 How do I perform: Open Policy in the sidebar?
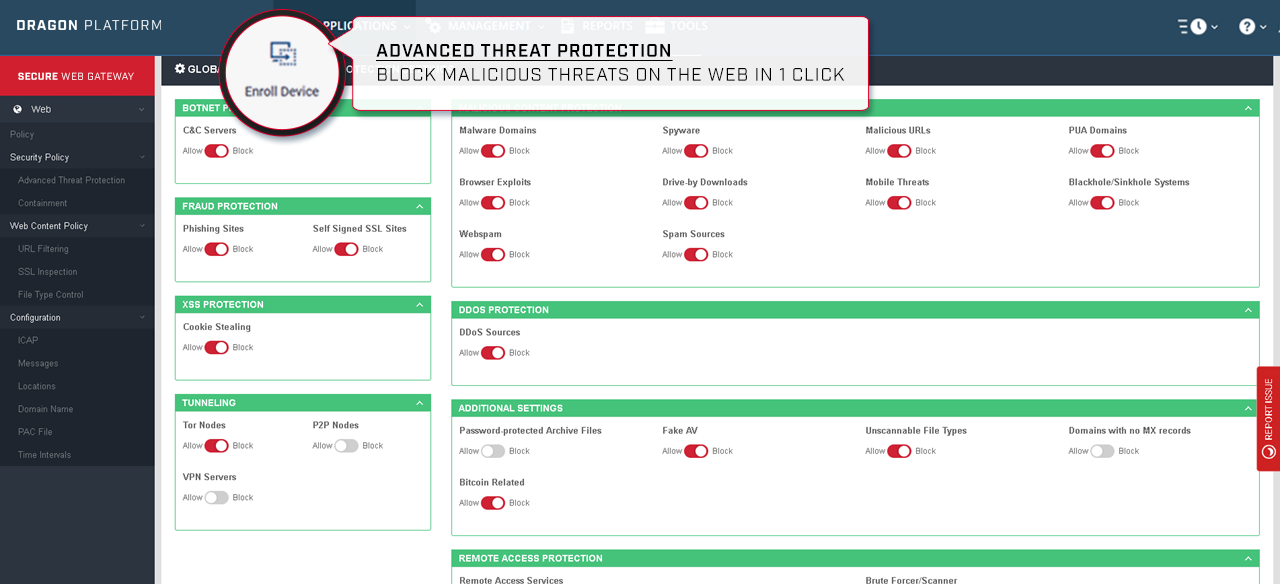pyautogui.click(x=22, y=134)
